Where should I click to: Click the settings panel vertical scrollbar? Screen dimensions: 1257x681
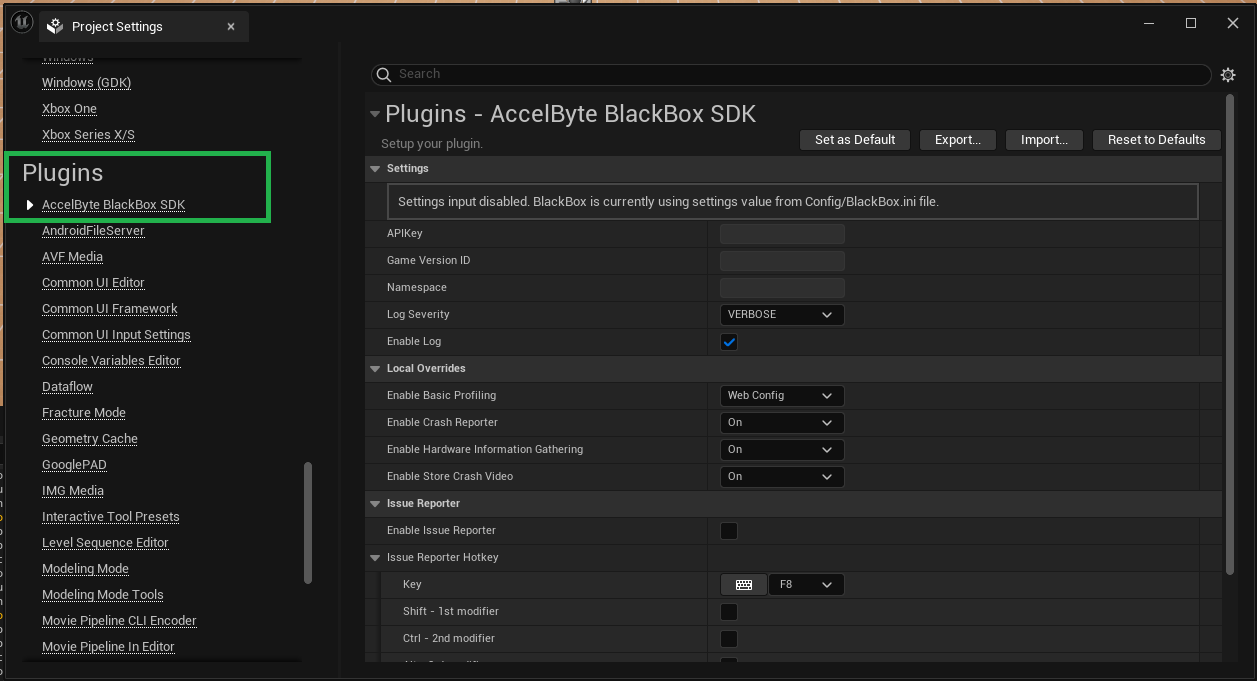(x=1230, y=335)
